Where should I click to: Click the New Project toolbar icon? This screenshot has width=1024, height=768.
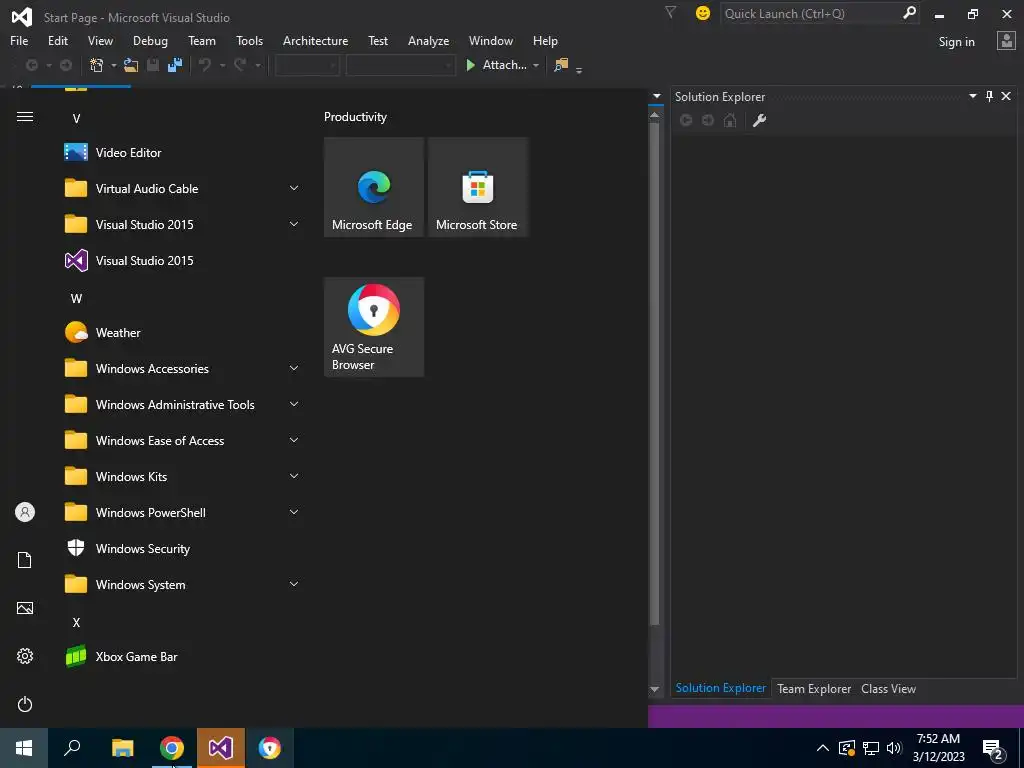point(97,65)
